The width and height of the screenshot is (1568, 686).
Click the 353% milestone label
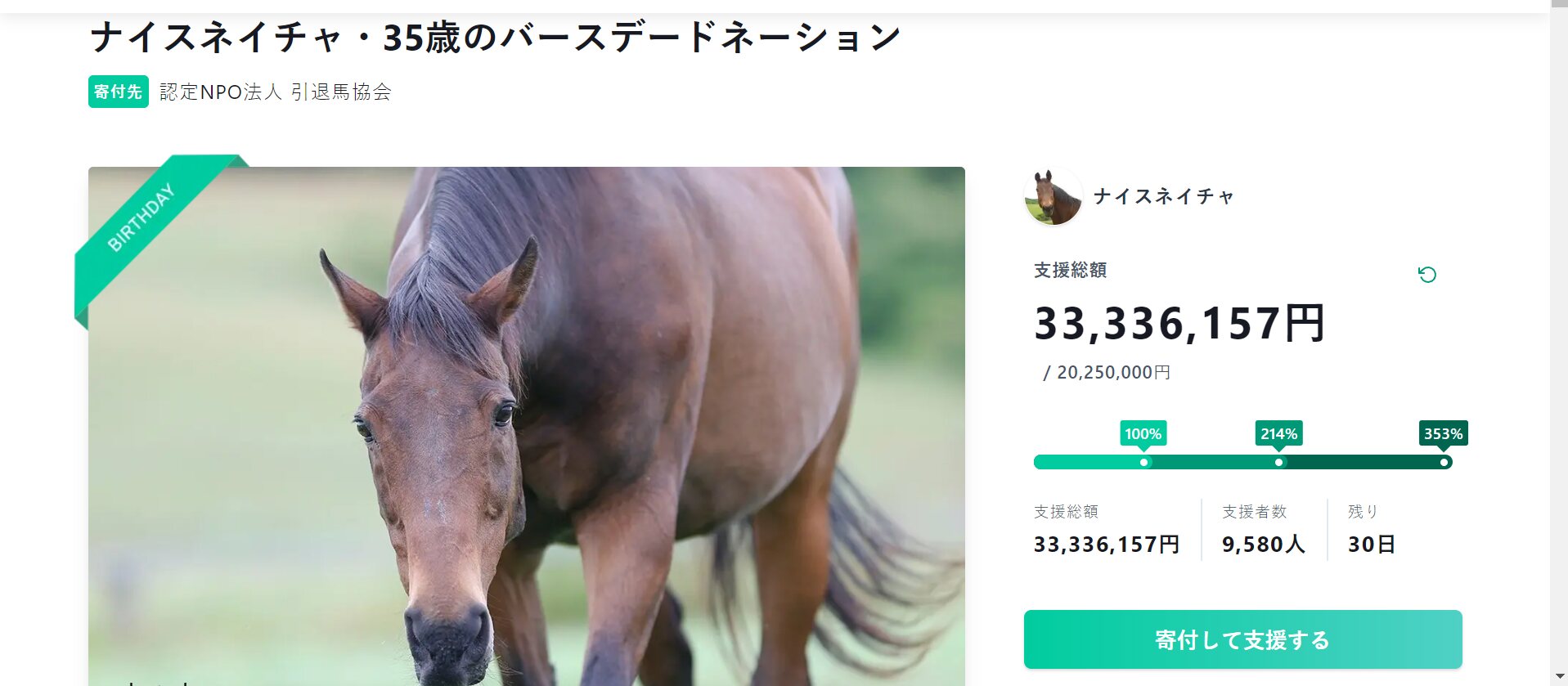tap(1443, 433)
